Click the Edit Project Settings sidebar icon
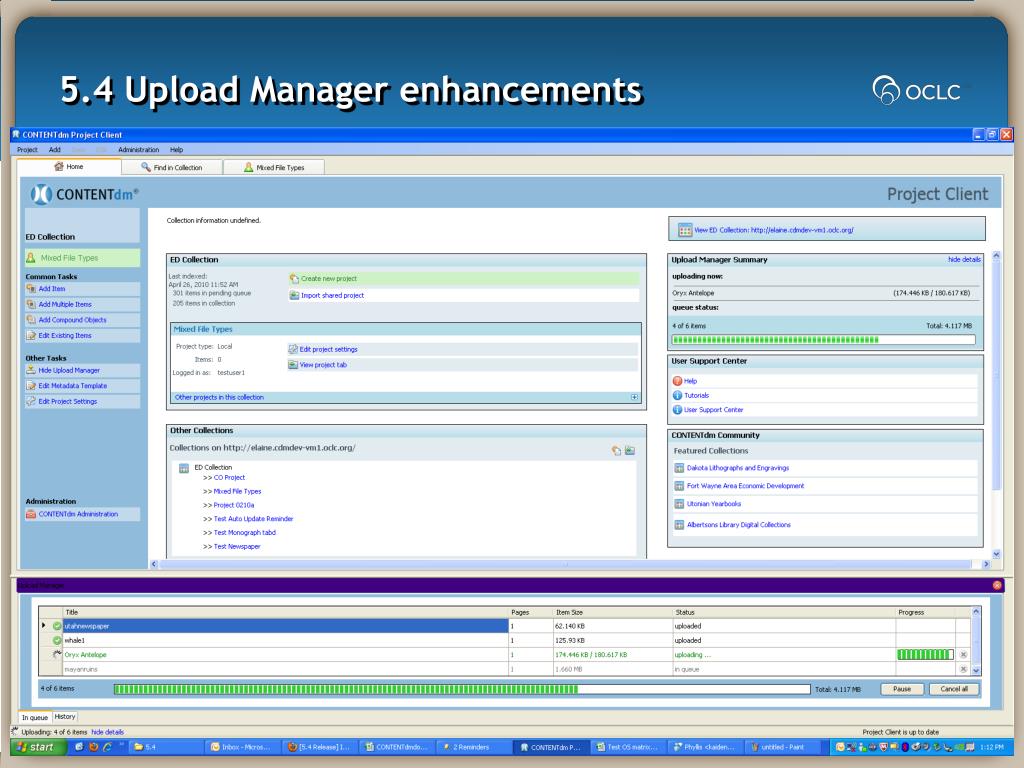This screenshot has height=768, width=1024. click(31, 402)
